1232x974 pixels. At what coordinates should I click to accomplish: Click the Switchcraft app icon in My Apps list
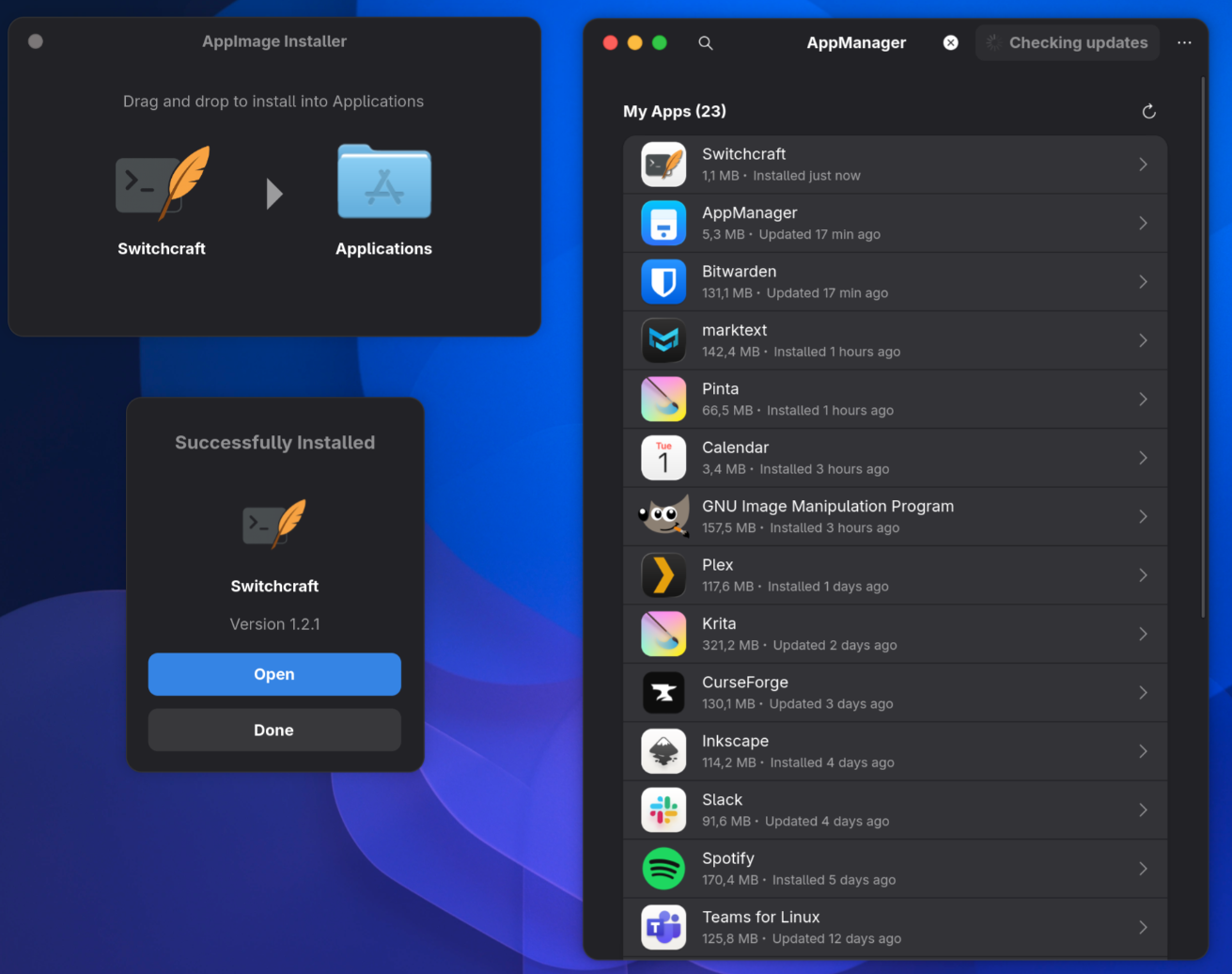pyautogui.click(x=663, y=165)
